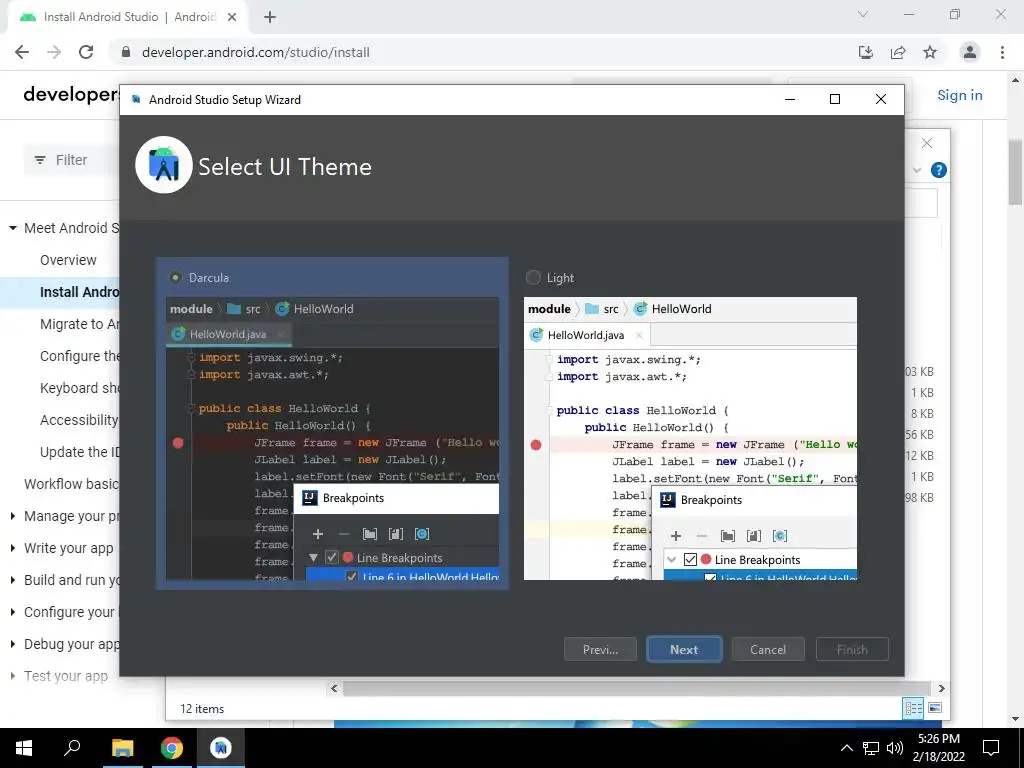Click the browser forward arrow
Screen dimensions: 1024x768
coord(54,52)
